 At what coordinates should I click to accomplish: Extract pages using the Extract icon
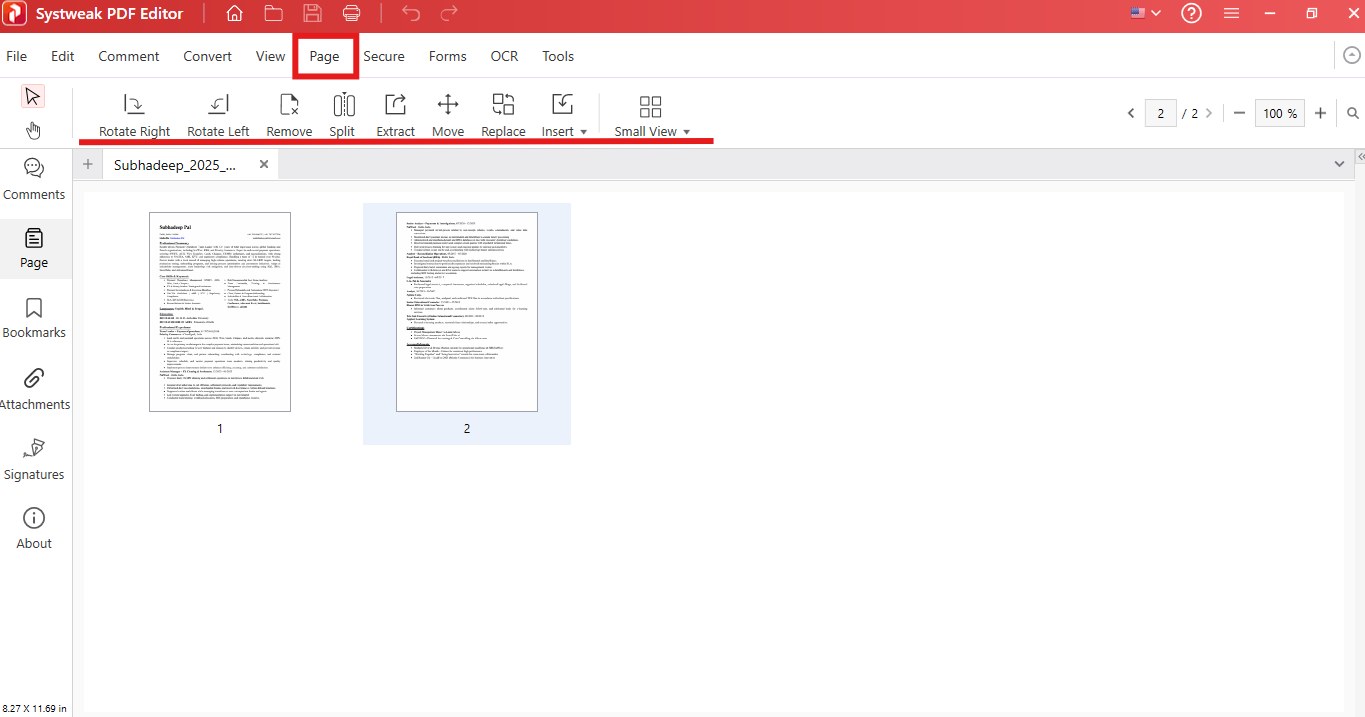tap(395, 105)
